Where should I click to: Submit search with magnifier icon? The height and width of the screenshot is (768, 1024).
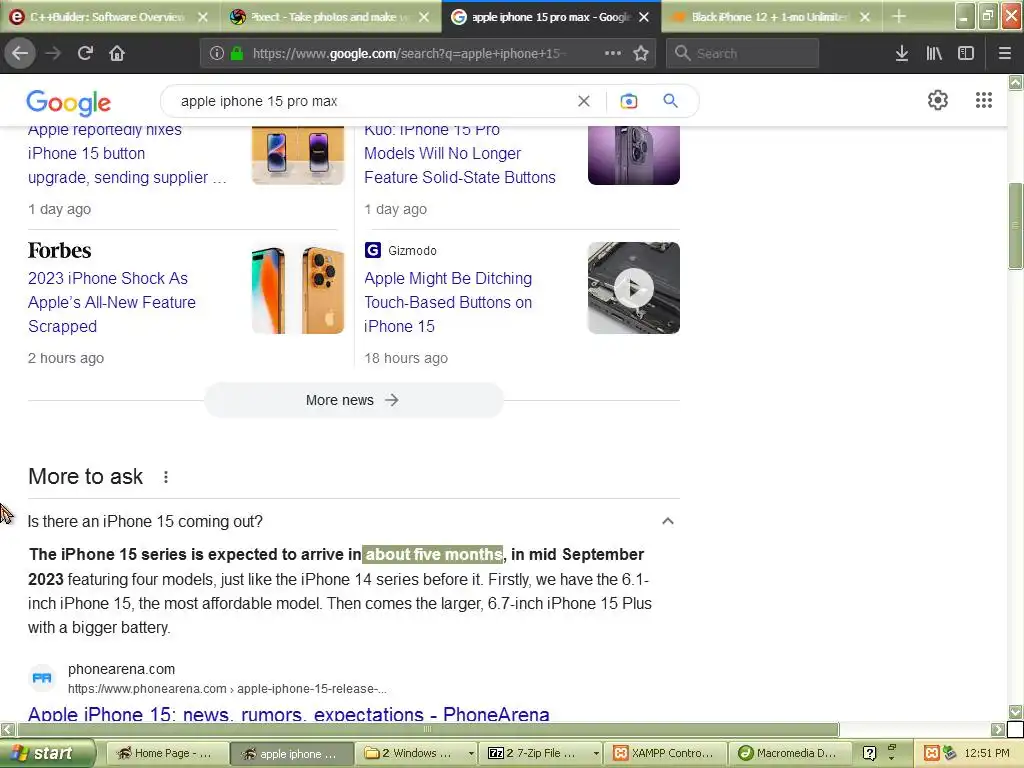tap(670, 101)
